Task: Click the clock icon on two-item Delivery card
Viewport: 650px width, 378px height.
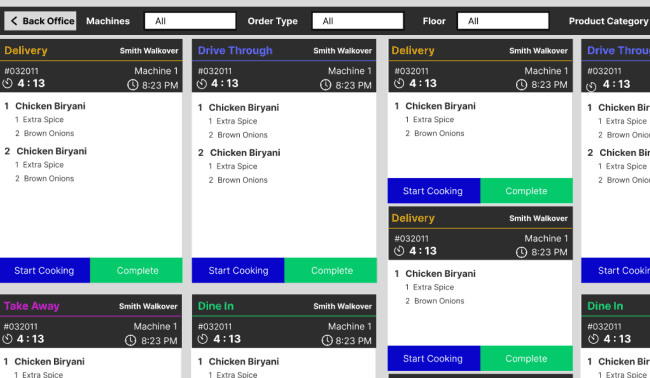Action: pyautogui.click(x=132, y=85)
